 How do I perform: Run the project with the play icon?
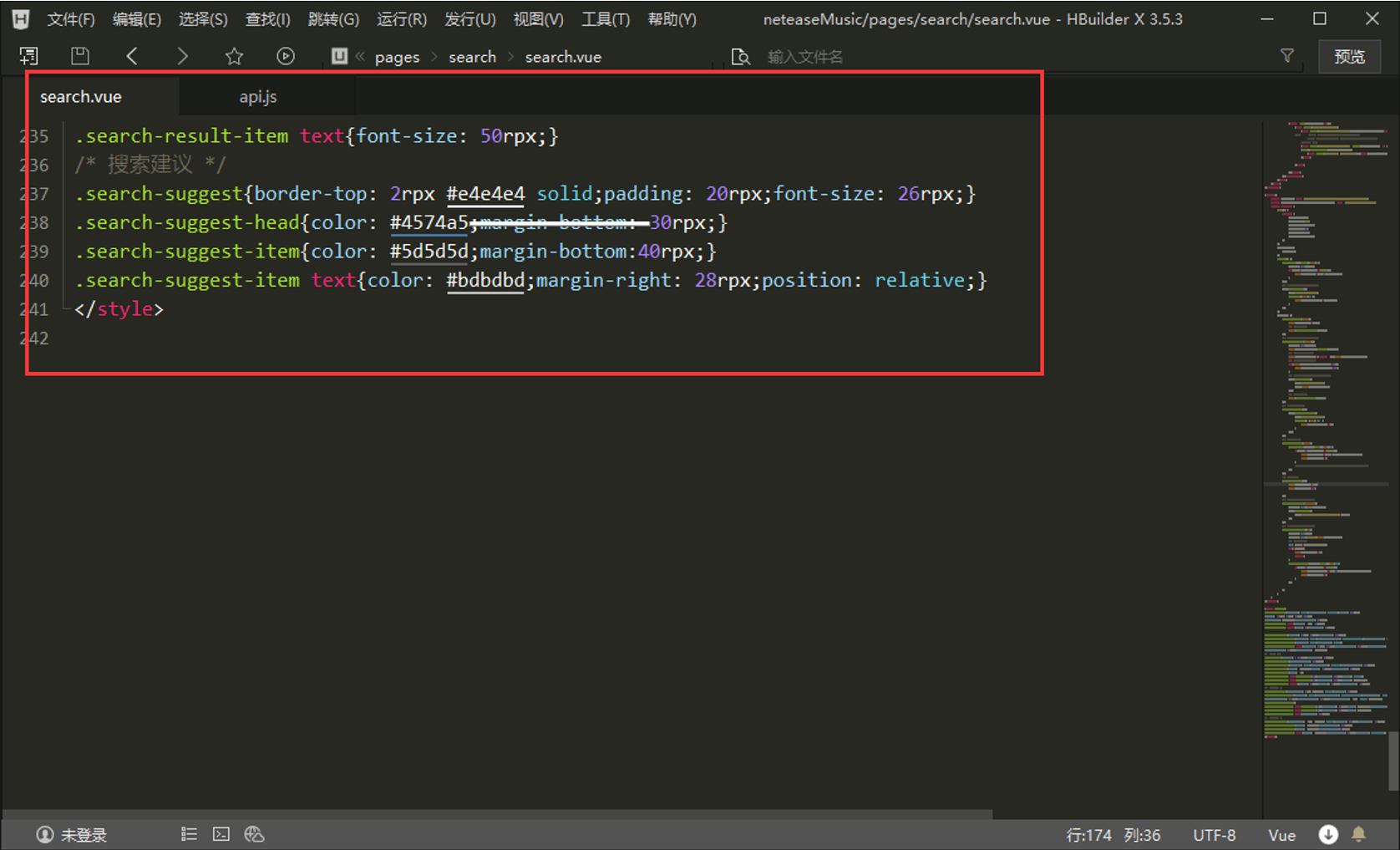(286, 56)
